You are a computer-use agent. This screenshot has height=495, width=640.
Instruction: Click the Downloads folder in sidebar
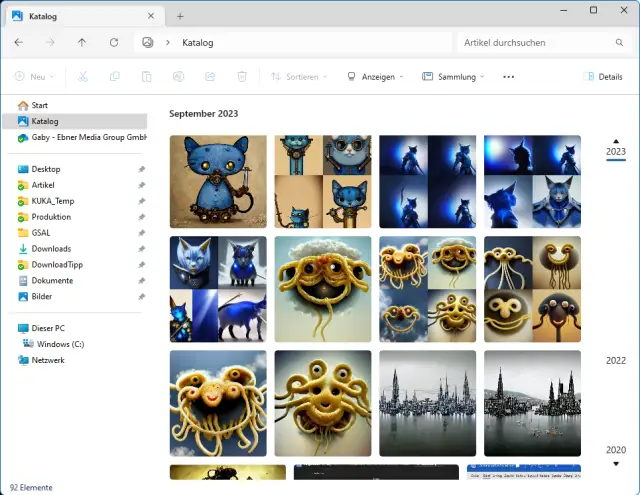pos(51,249)
